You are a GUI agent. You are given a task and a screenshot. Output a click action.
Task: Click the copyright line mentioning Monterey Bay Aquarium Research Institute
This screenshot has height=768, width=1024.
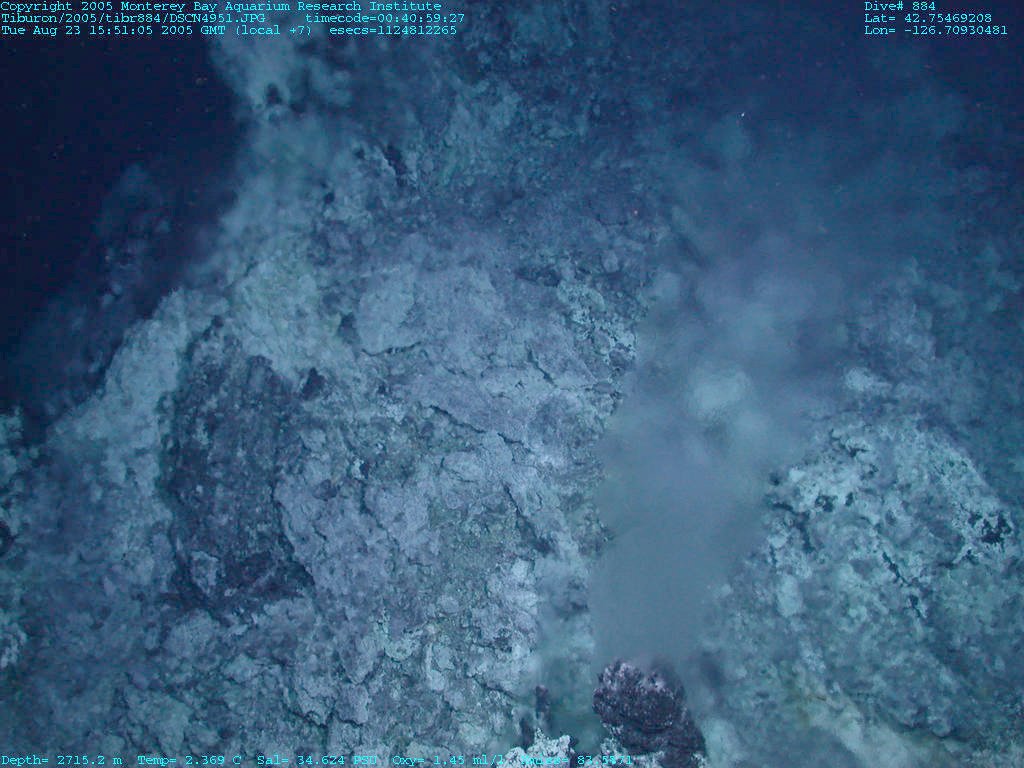tap(221, 7)
